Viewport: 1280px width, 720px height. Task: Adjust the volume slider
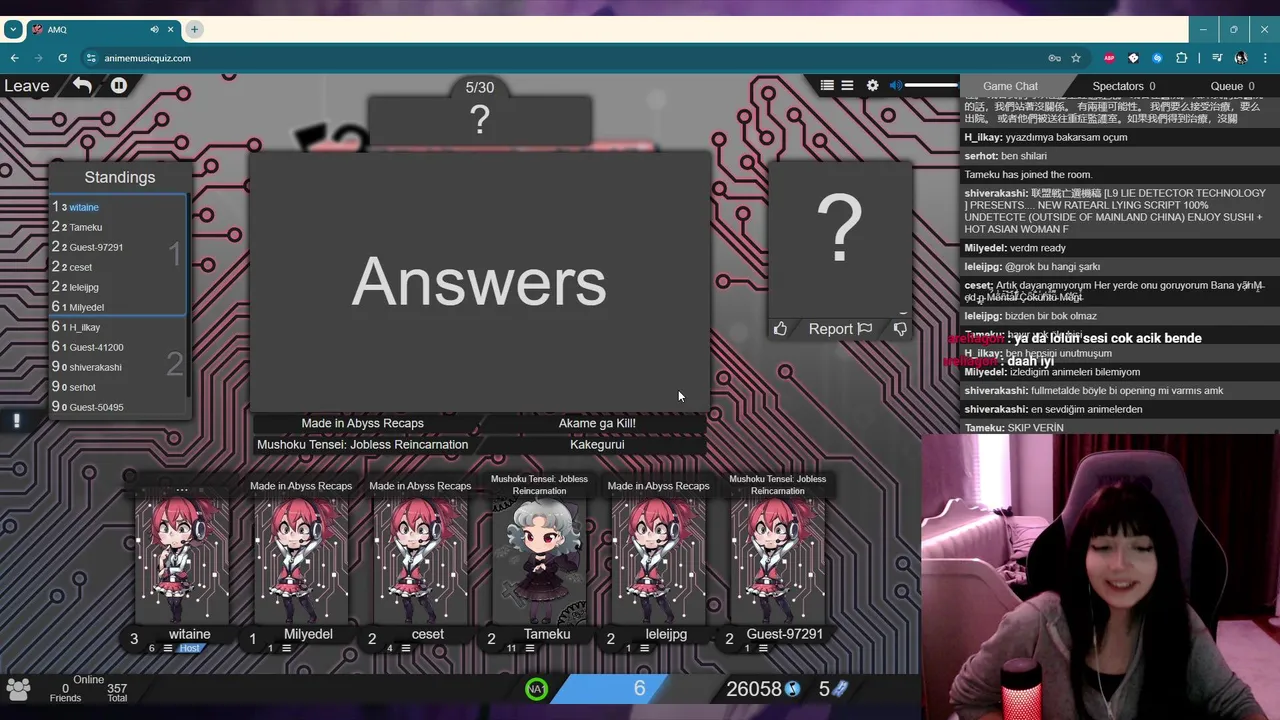pos(931,86)
